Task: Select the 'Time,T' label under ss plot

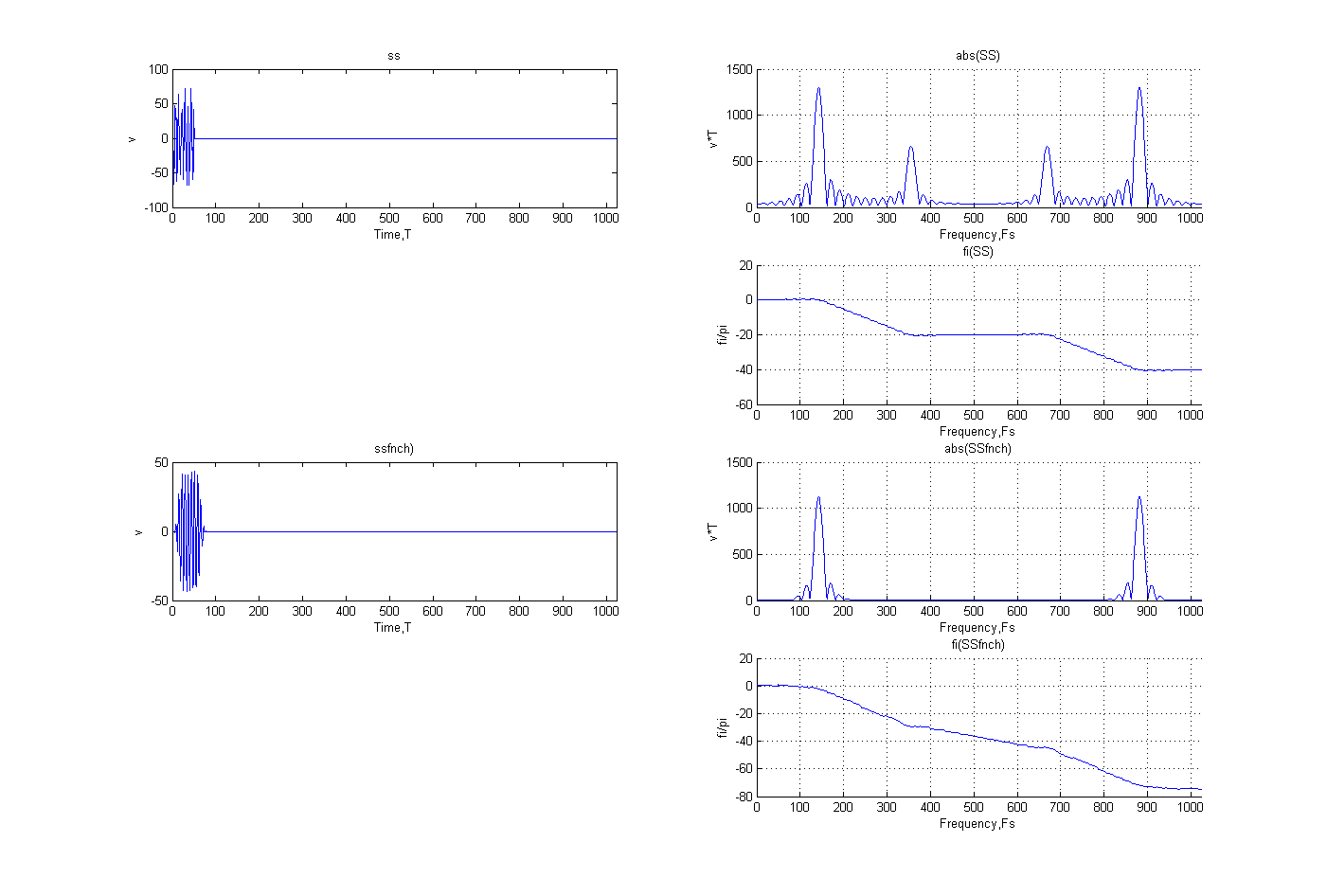Action: 392,235
